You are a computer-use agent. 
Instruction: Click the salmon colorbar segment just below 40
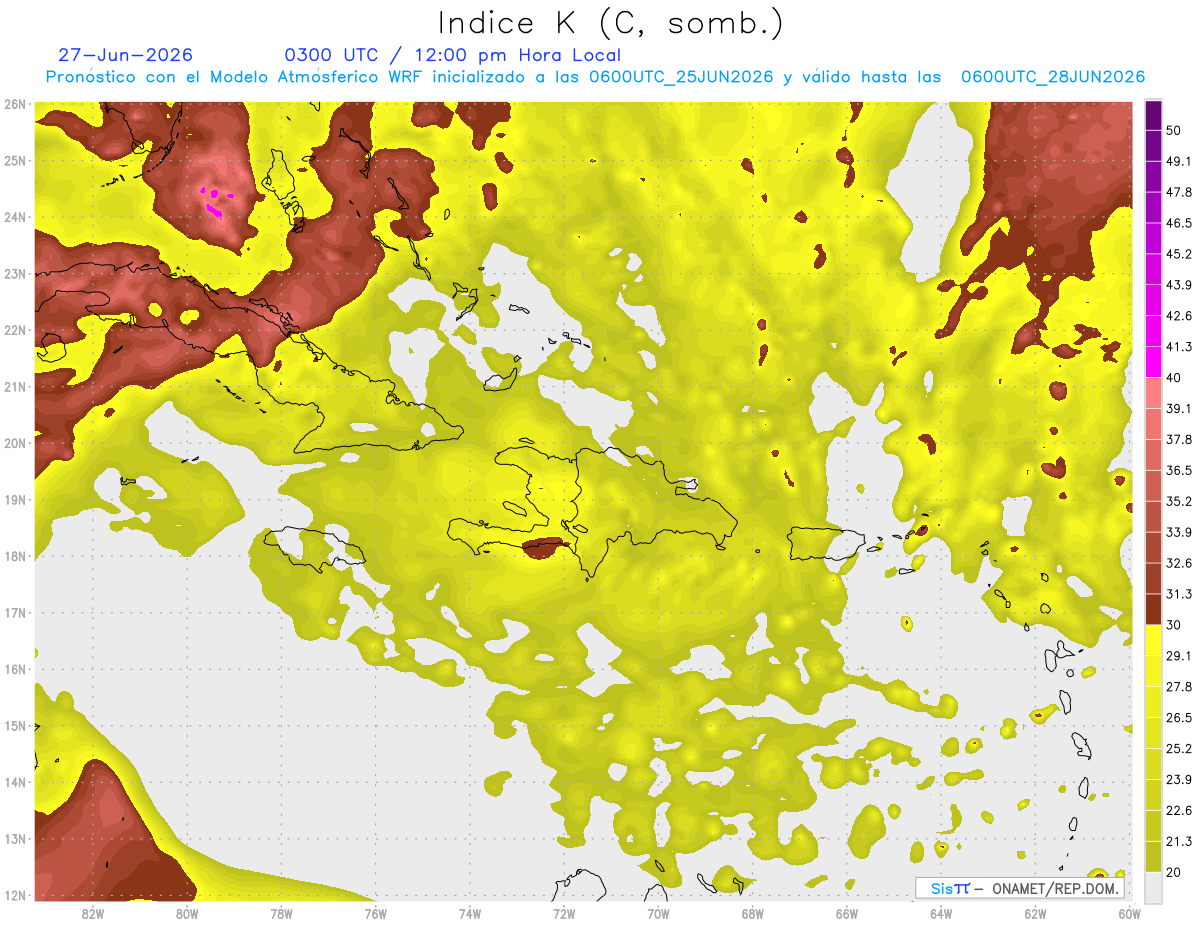(1154, 391)
